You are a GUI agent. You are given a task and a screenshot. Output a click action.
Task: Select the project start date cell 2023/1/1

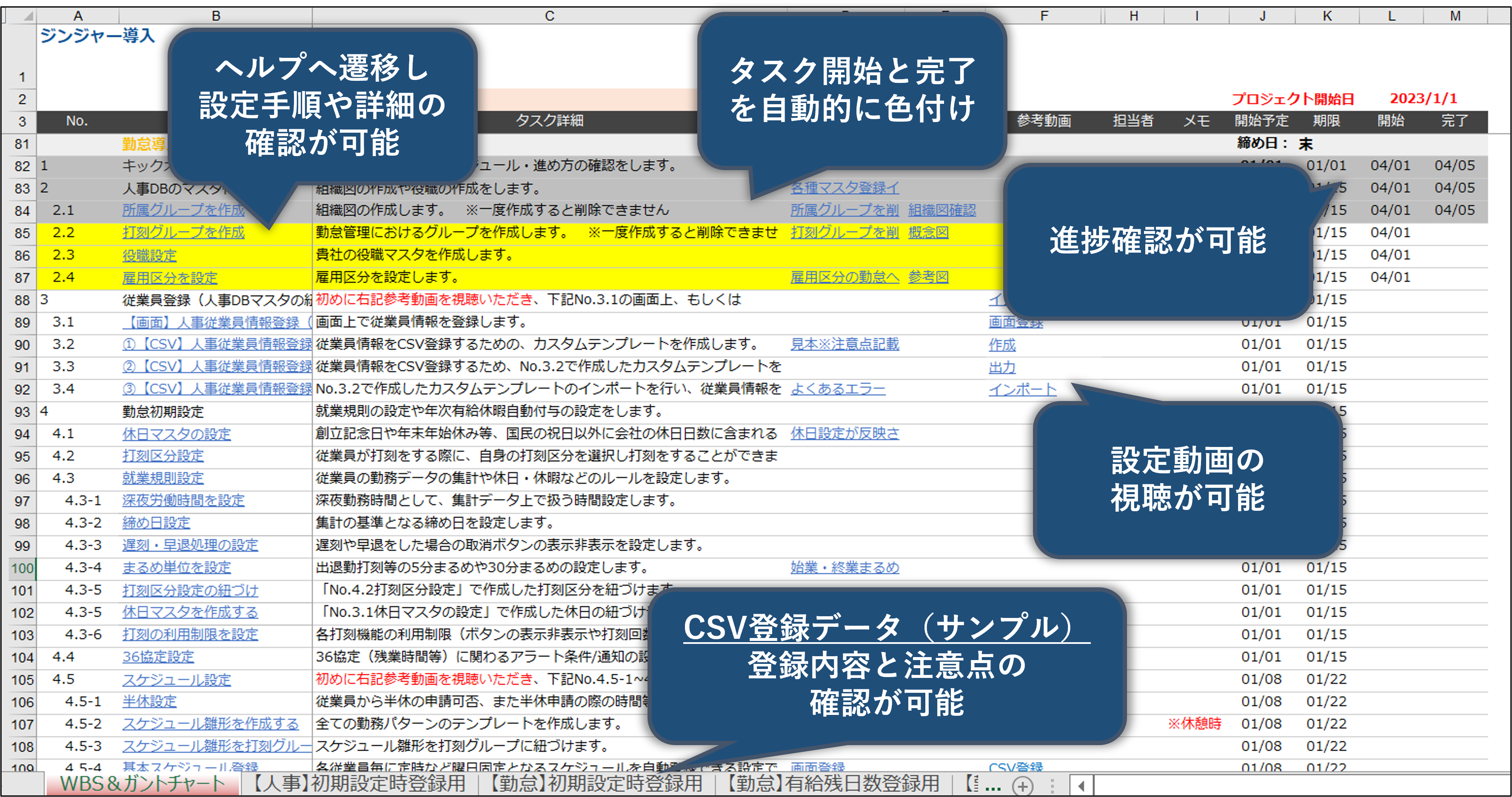pyautogui.click(x=1424, y=99)
